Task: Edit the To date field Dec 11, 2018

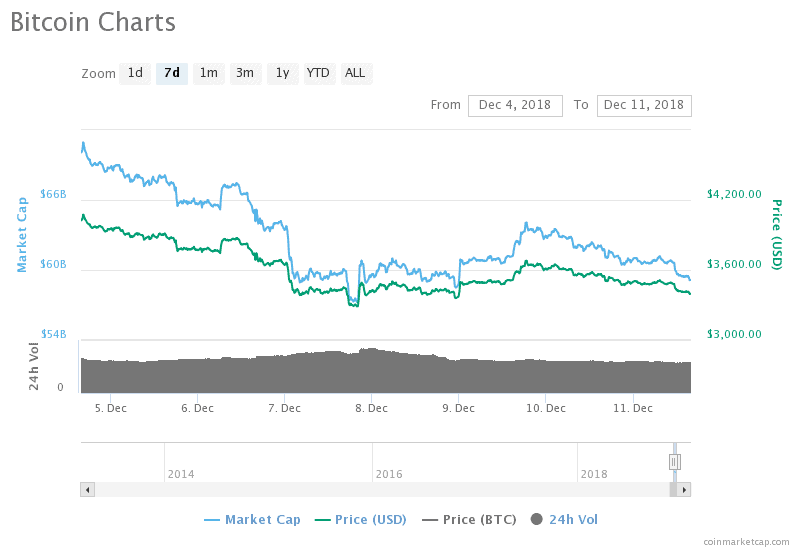Action: tap(644, 106)
